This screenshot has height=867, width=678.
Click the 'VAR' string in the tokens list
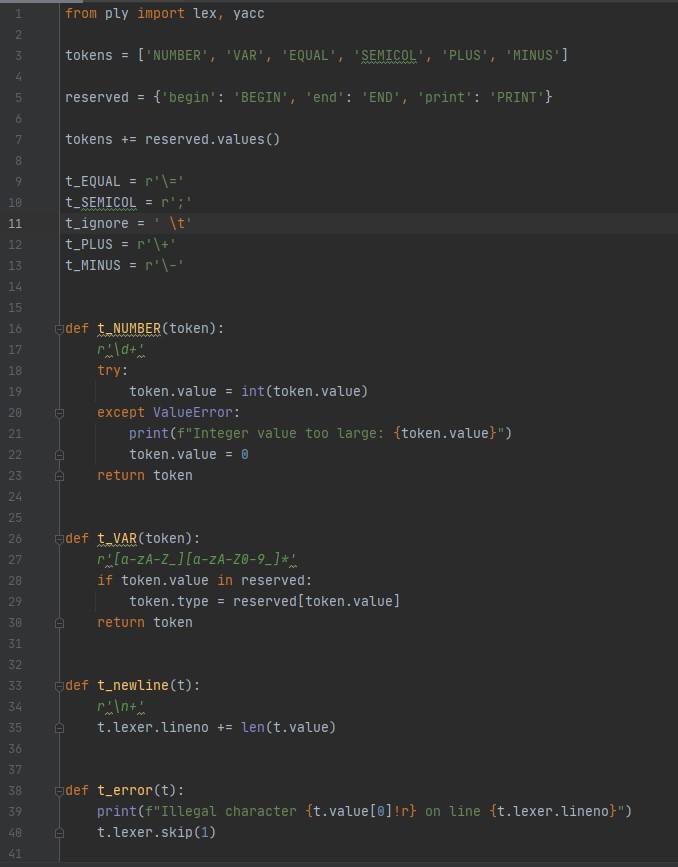(244, 55)
